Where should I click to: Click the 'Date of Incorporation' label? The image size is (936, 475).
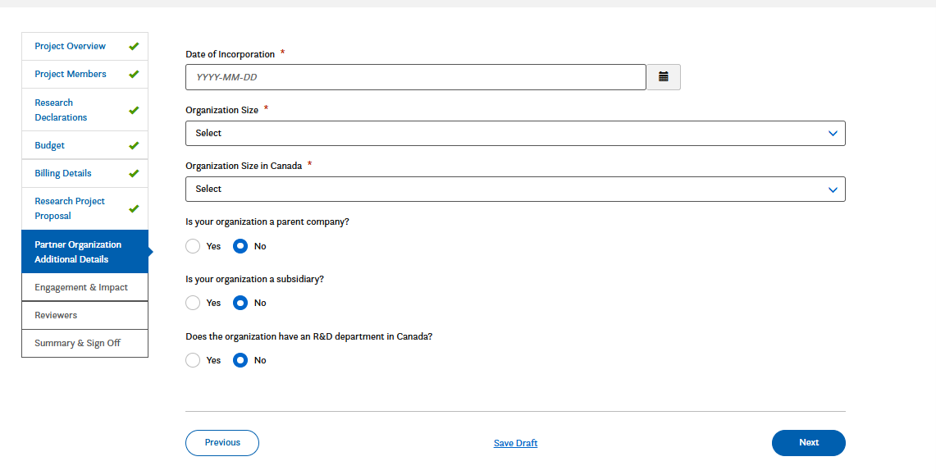230,54
